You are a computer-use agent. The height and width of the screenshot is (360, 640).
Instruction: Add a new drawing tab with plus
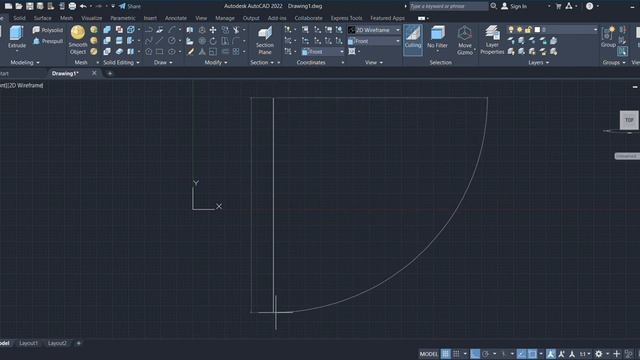pyautogui.click(x=109, y=73)
